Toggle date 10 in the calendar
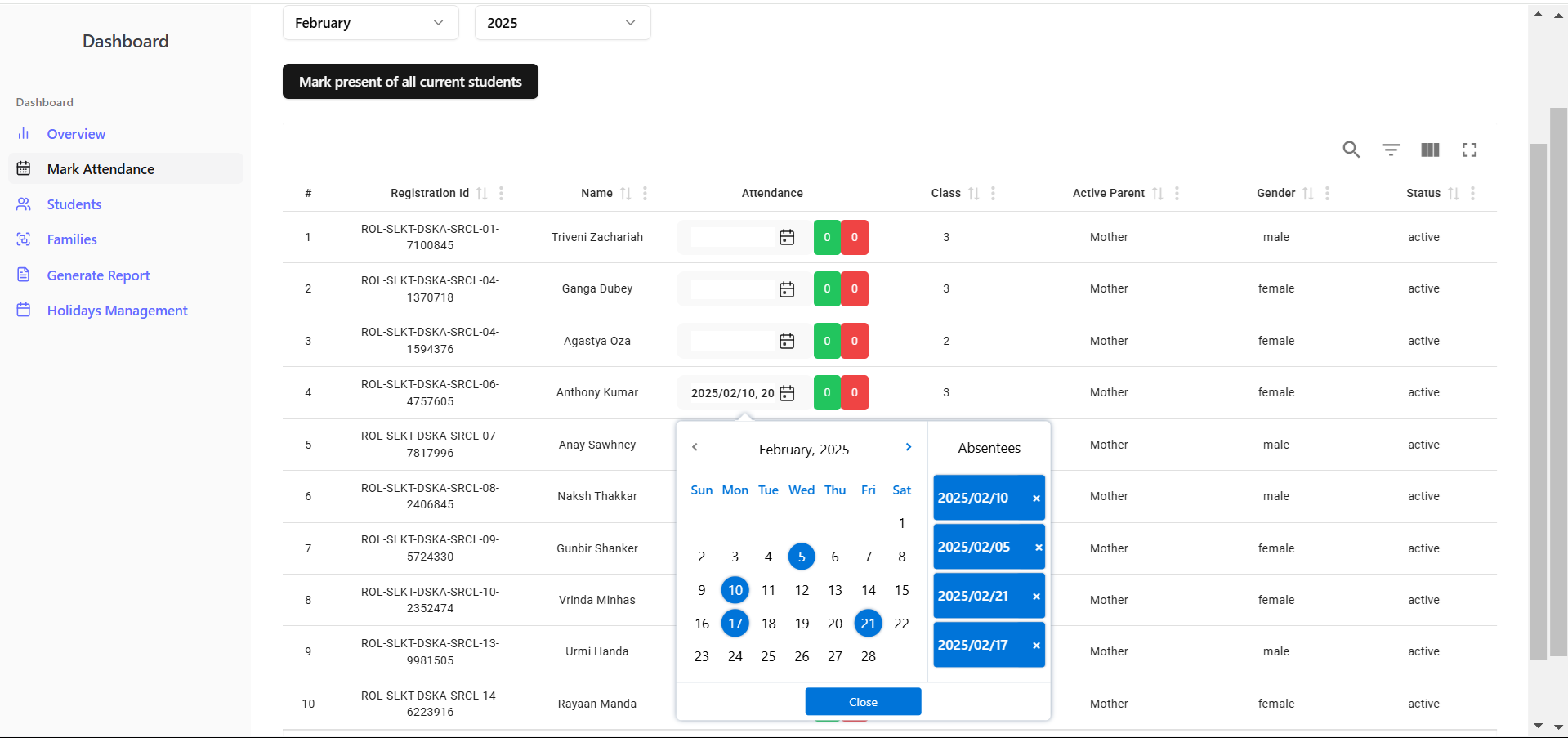Image resolution: width=1568 pixels, height=738 pixels. coord(735,590)
